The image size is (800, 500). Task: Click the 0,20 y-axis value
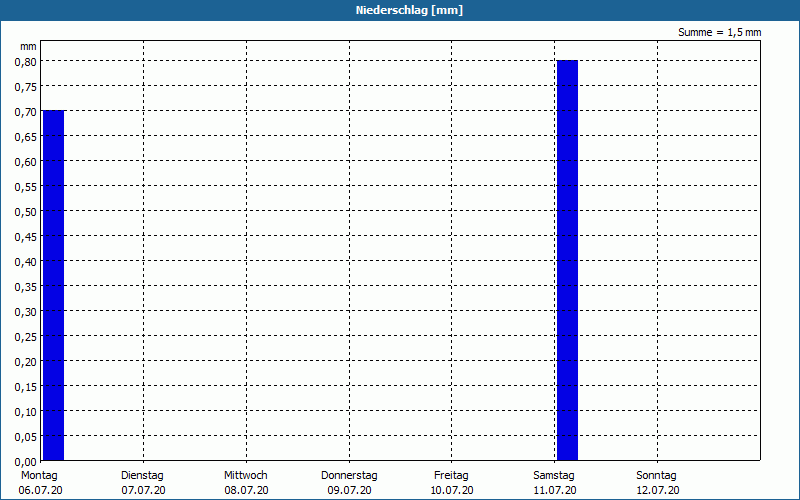(x=26, y=362)
